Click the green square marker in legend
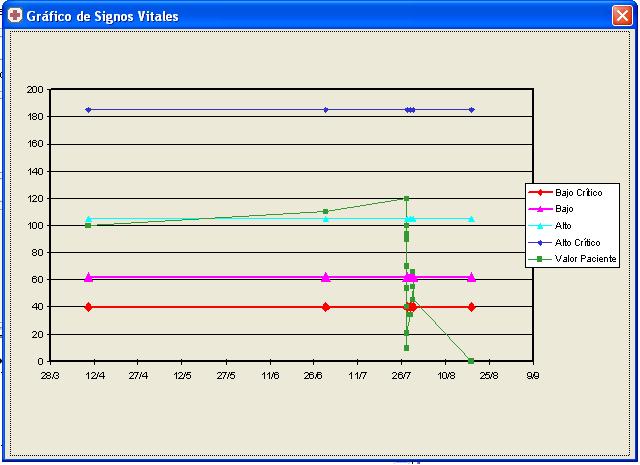The image size is (640, 465). click(x=540, y=259)
